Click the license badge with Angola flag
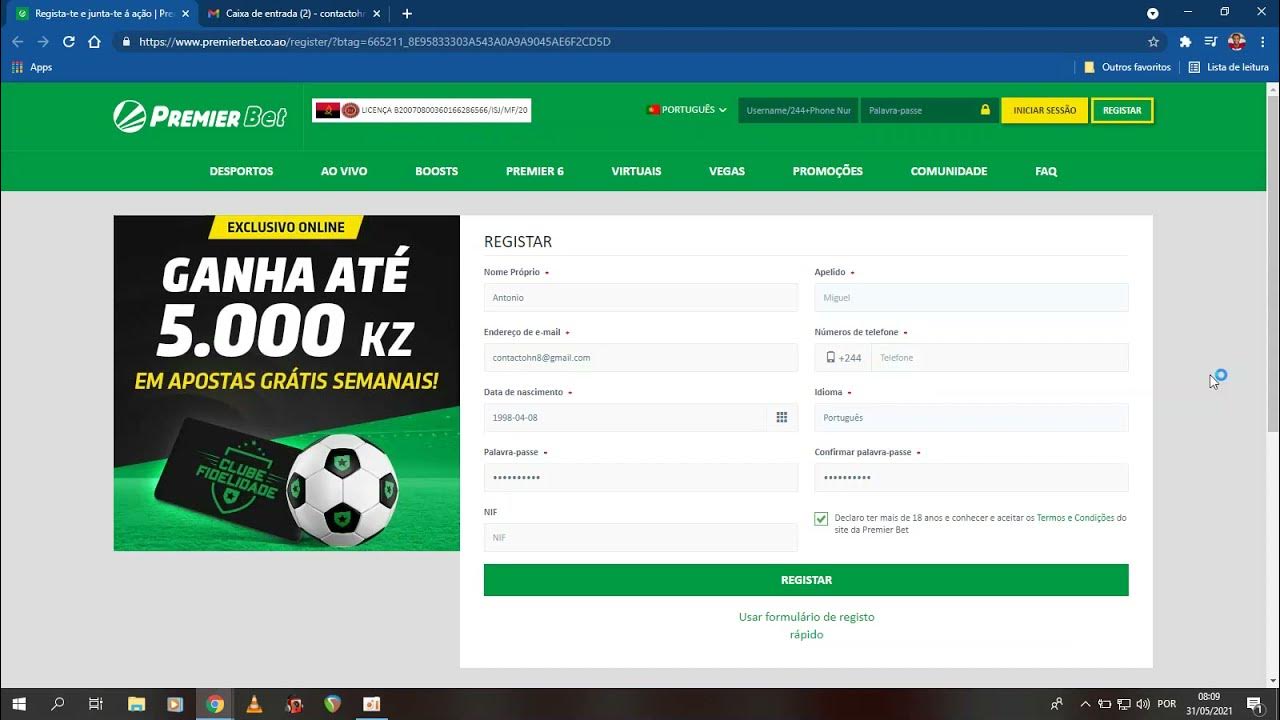This screenshot has height=720, width=1280. [421, 110]
